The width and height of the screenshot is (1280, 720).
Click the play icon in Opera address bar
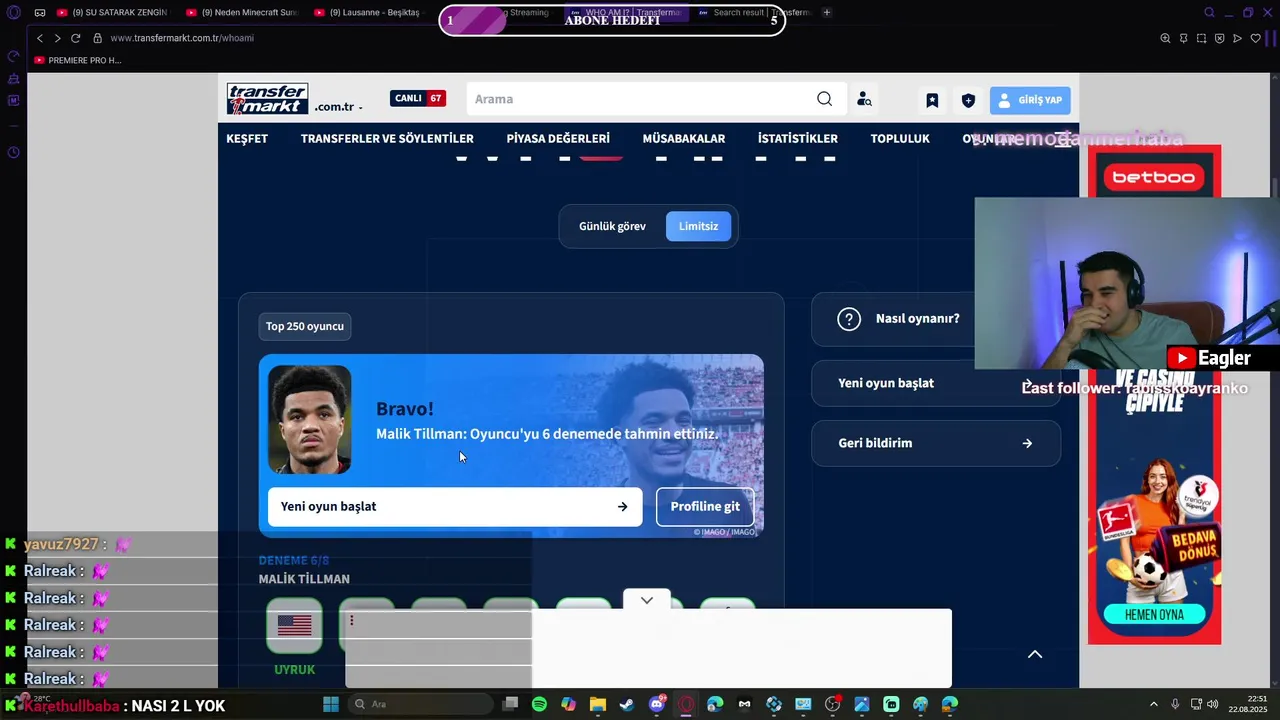point(1237,38)
